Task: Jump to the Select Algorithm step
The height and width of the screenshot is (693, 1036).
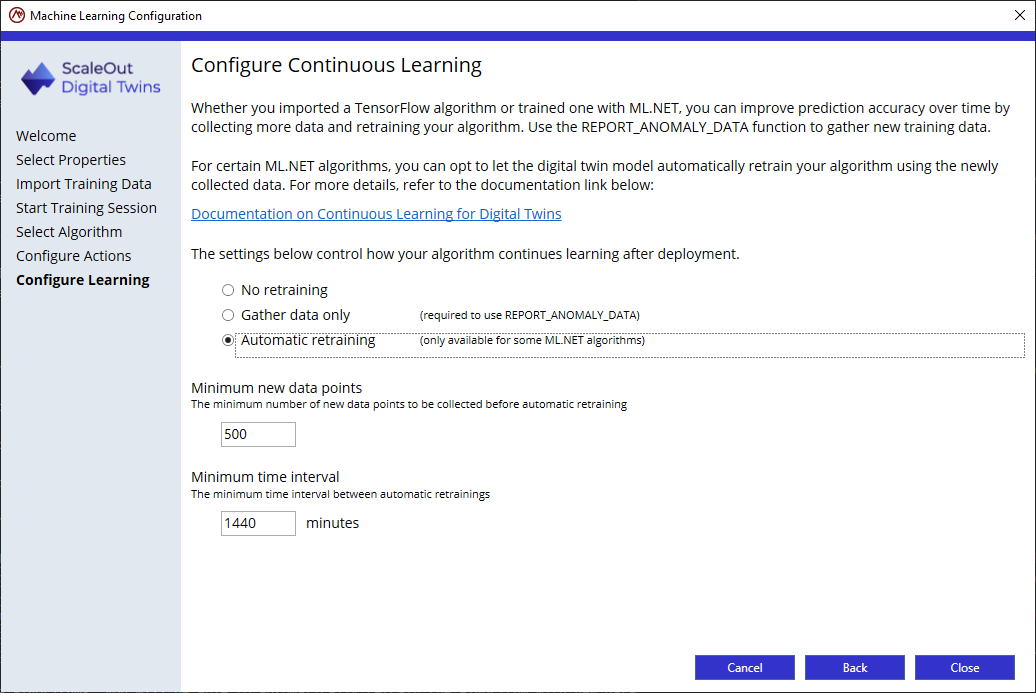Action: [x=69, y=232]
